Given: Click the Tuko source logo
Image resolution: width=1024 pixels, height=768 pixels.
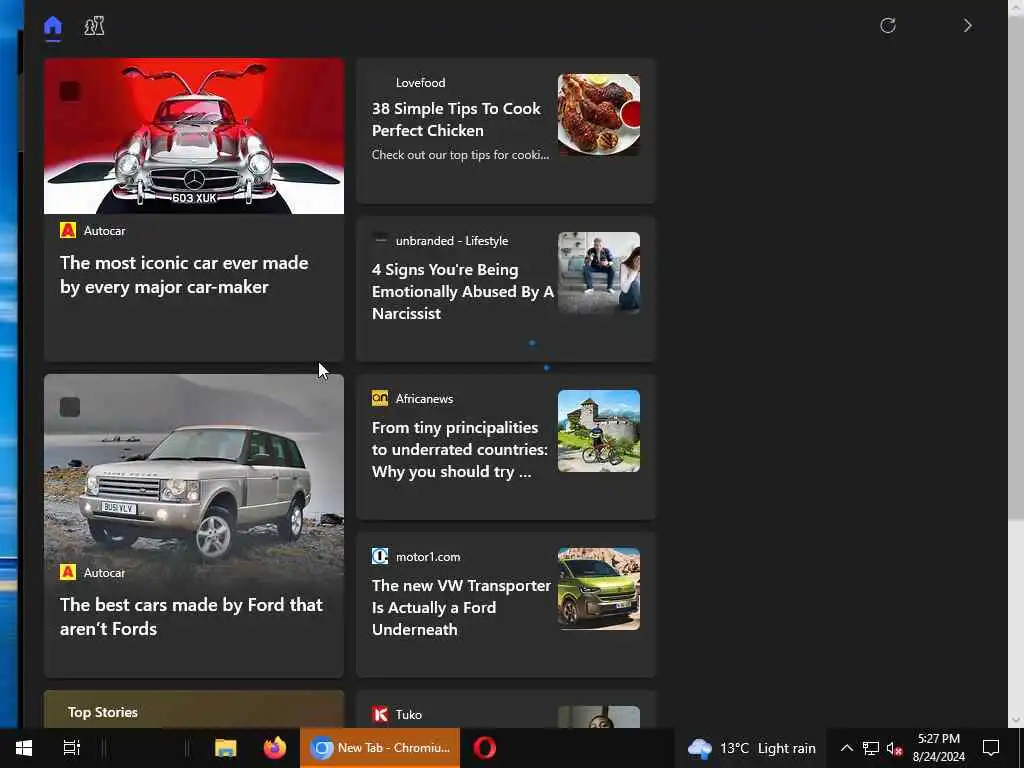Looking at the screenshot, I should [380, 714].
